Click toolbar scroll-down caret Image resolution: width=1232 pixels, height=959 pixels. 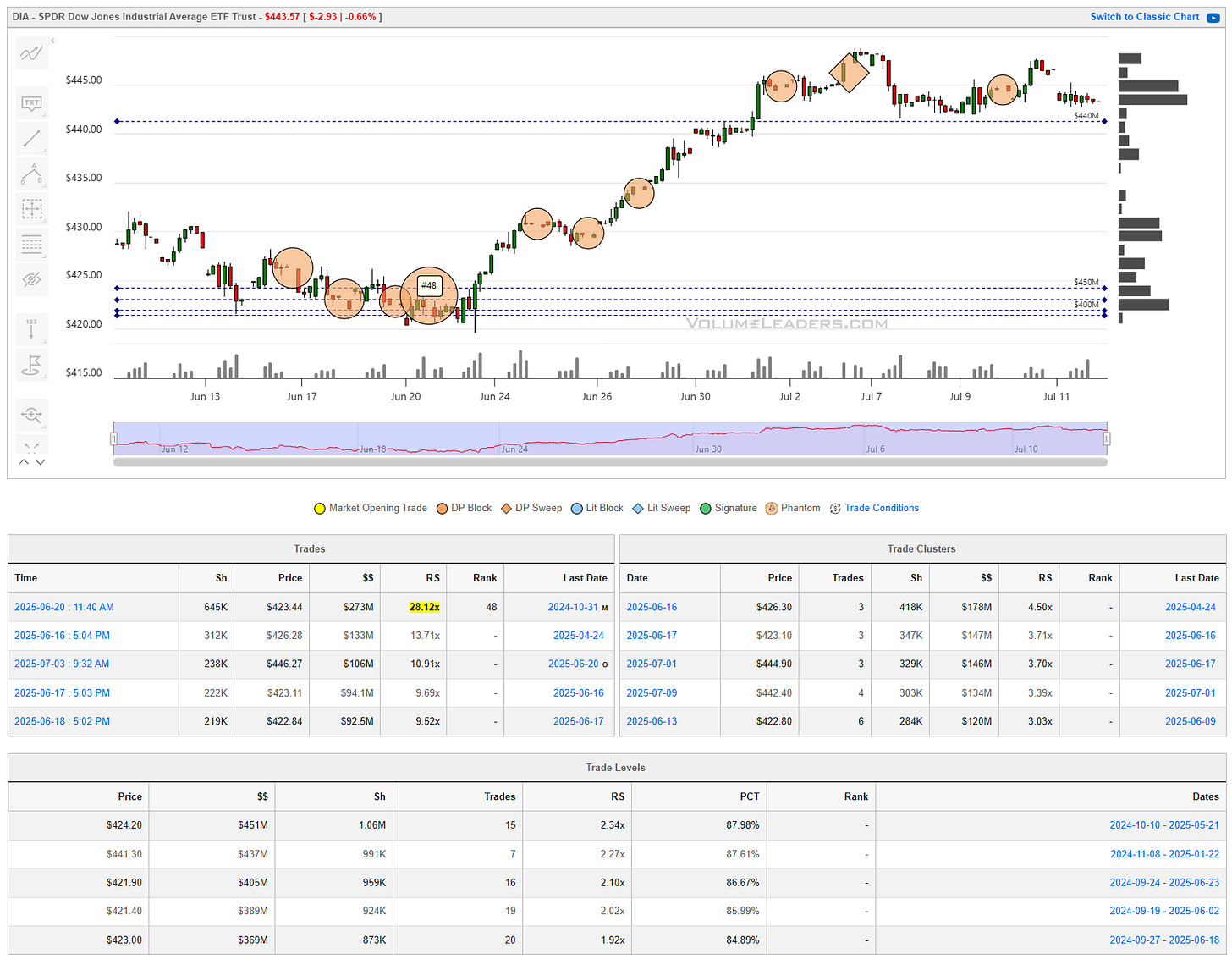tap(40, 462)
